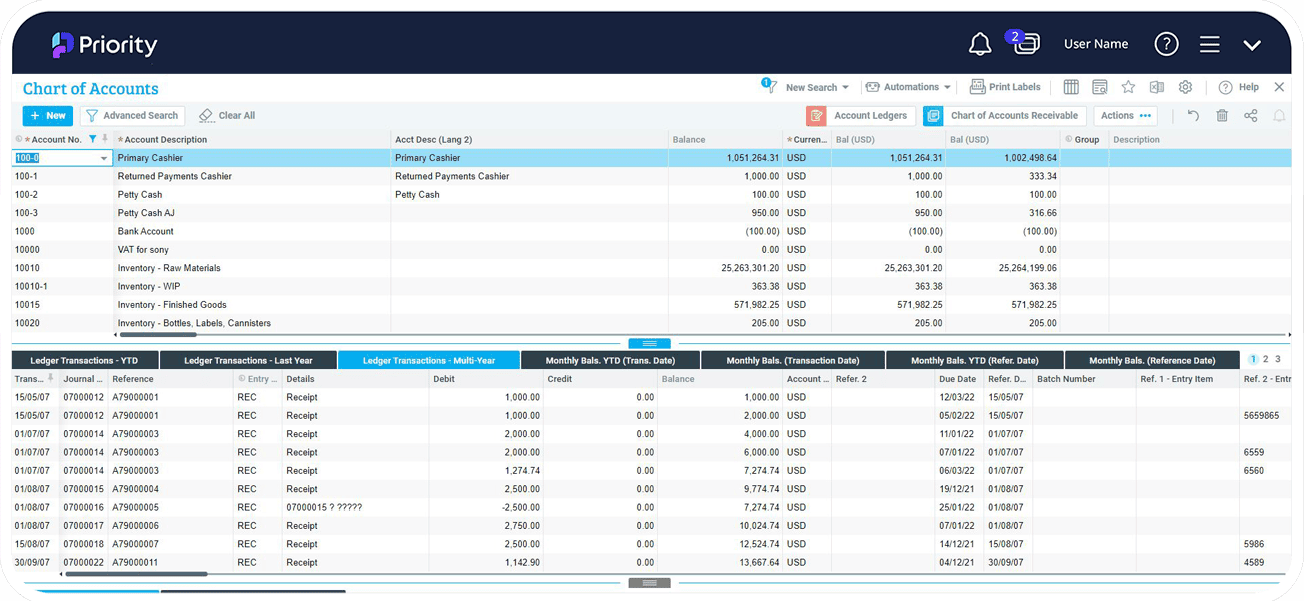Click the undo arrow icon
The width and height of the screenshot is (1304, 601).
coord(1194,115)
